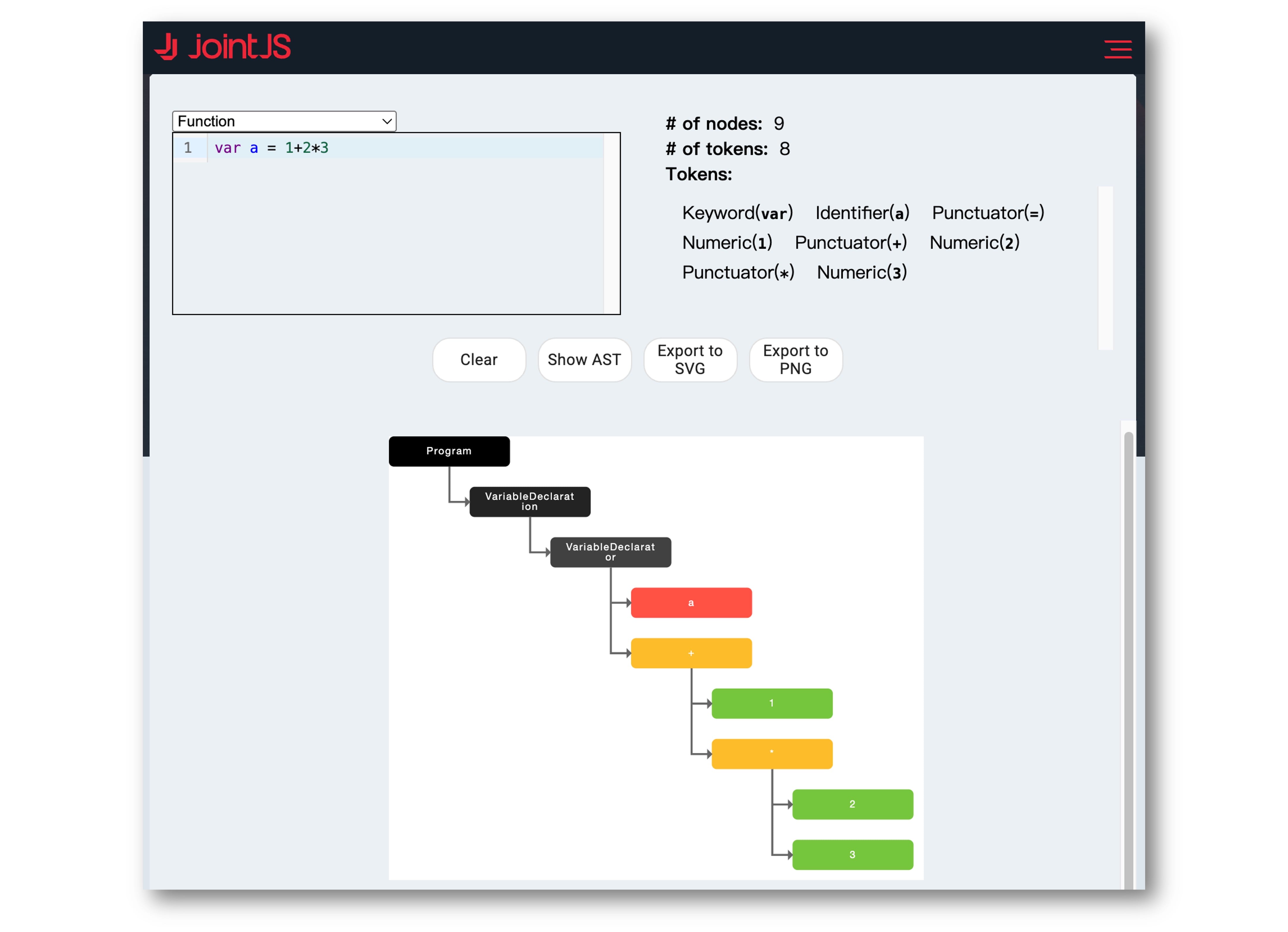Select the green literal node 1
The width and height of the screenshot is (1288, 932).
click(x=772, y=704)
